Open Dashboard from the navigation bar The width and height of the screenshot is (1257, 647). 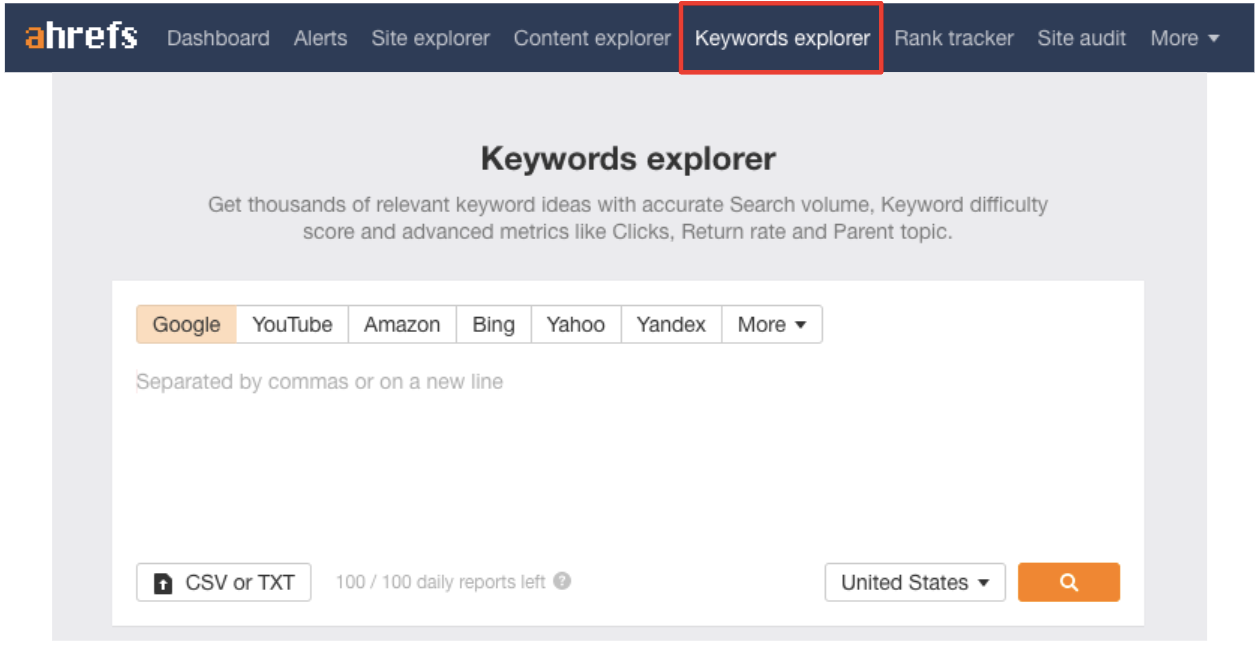click(218, 38)
